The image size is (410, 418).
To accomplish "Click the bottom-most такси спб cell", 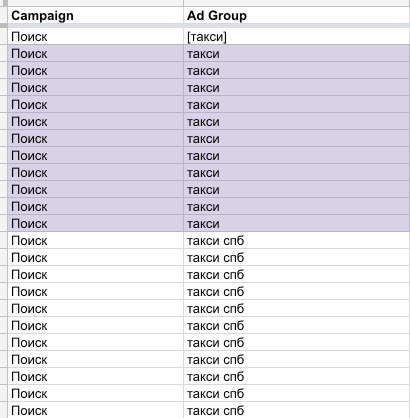I will pyautogui.click(x=297, y=410).
